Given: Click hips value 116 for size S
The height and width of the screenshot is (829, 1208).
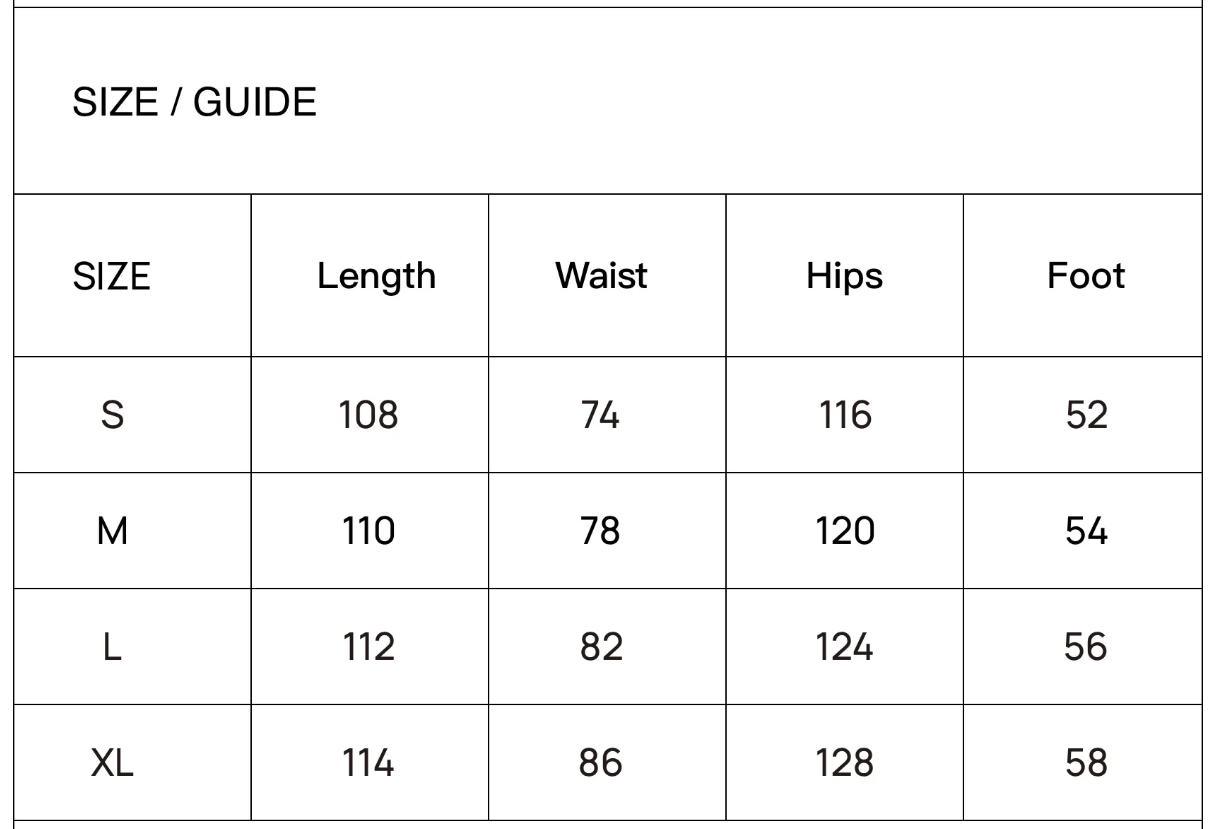Looking at the screenshot, I should 845,414.
